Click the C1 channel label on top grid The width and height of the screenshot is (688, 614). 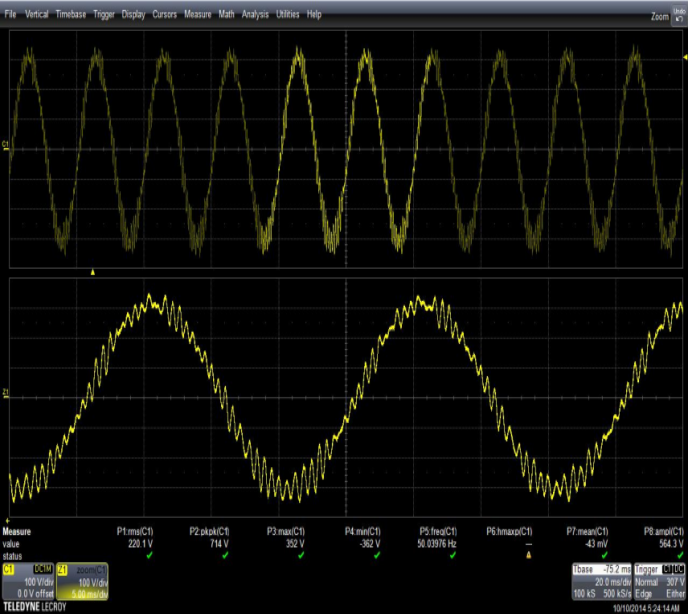tap(6, 146)
